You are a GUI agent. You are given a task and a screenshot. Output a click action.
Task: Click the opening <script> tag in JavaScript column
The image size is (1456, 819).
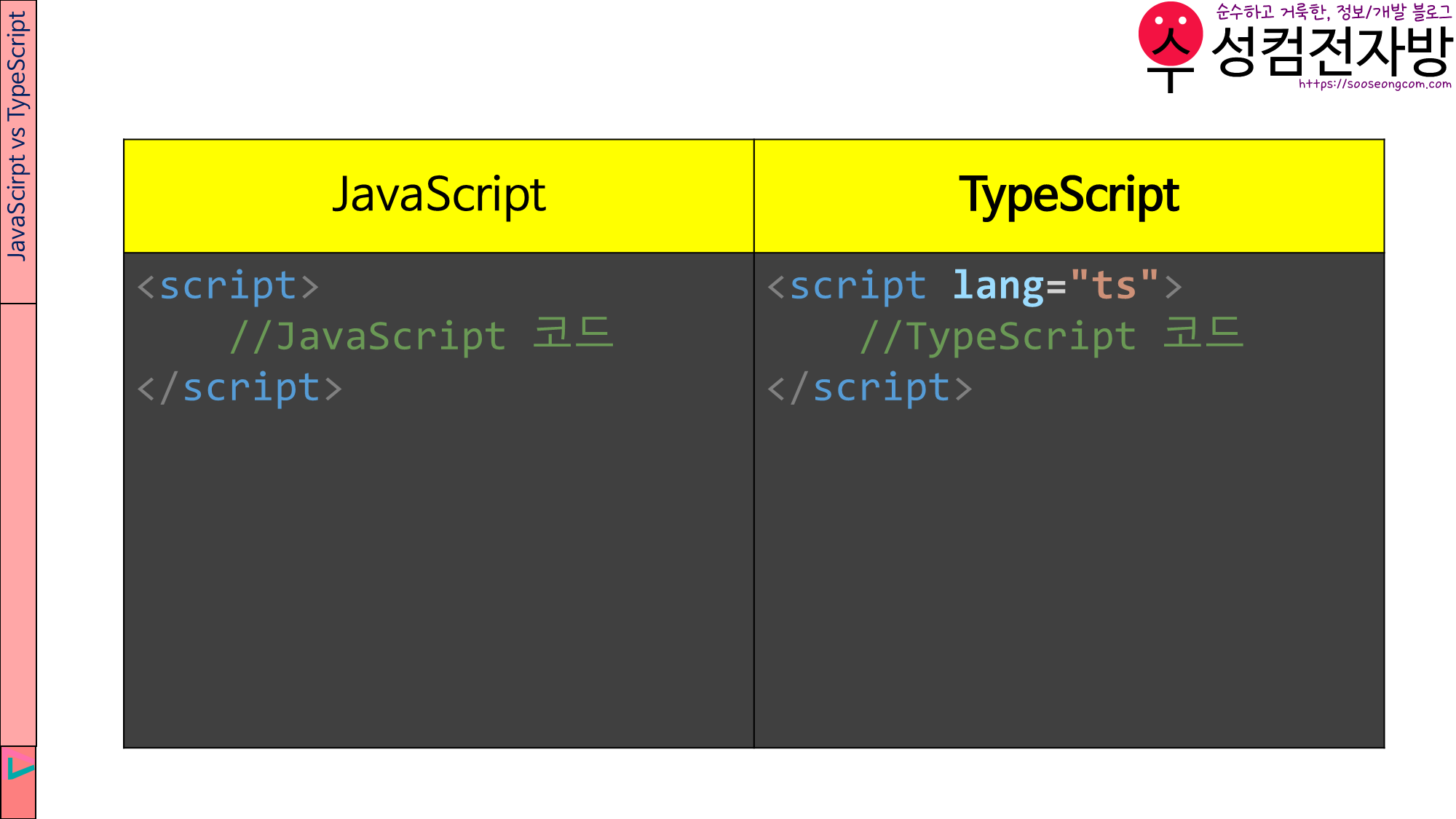[x=228, y=285]
